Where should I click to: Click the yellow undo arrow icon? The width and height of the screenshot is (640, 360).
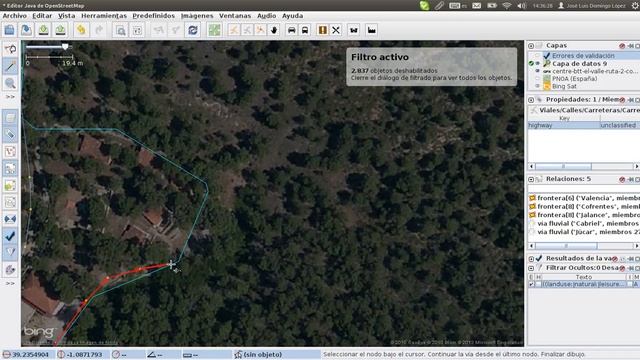tap(81, 30)
